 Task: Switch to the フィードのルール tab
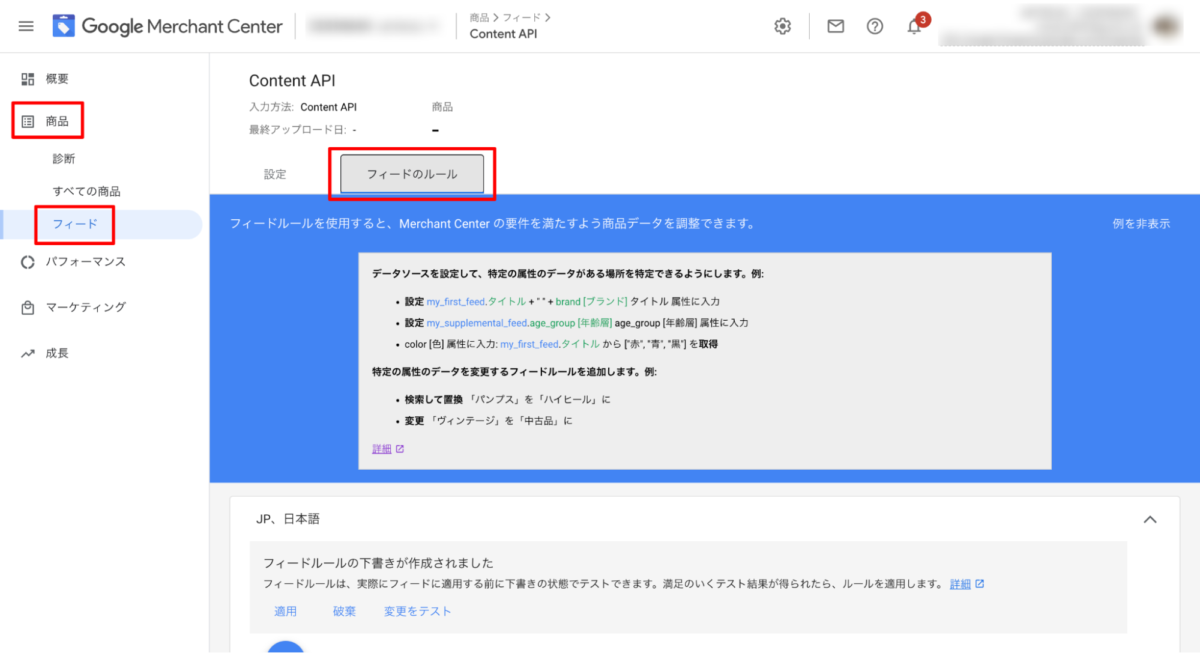coord(412,174)
